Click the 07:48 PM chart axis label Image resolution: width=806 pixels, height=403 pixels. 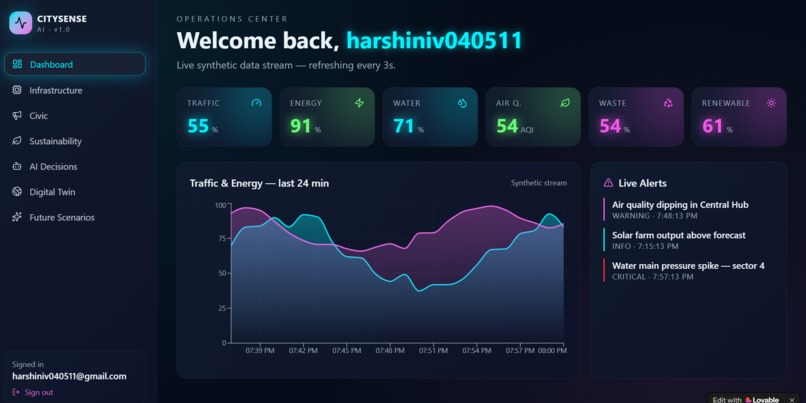(x=390, y=351)
